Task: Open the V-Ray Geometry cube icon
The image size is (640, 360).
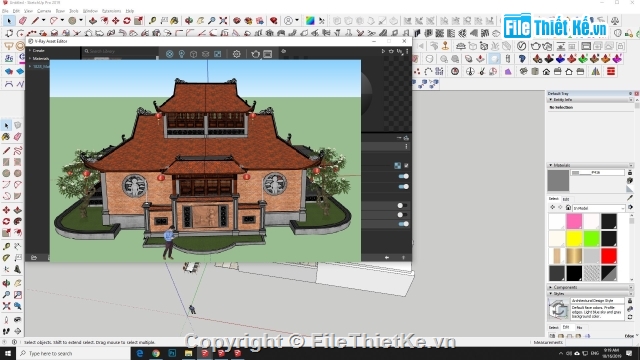Action: point(193,54)
